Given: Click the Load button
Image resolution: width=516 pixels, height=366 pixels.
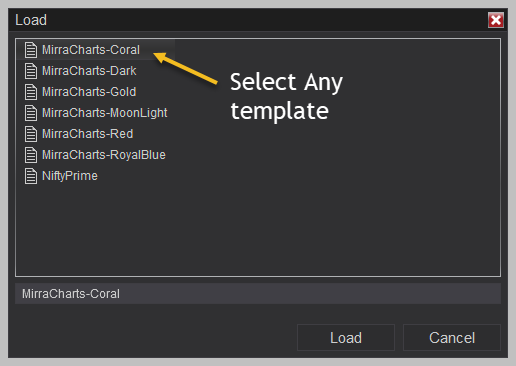Looking at the screenshot, I should coord(346,338).
